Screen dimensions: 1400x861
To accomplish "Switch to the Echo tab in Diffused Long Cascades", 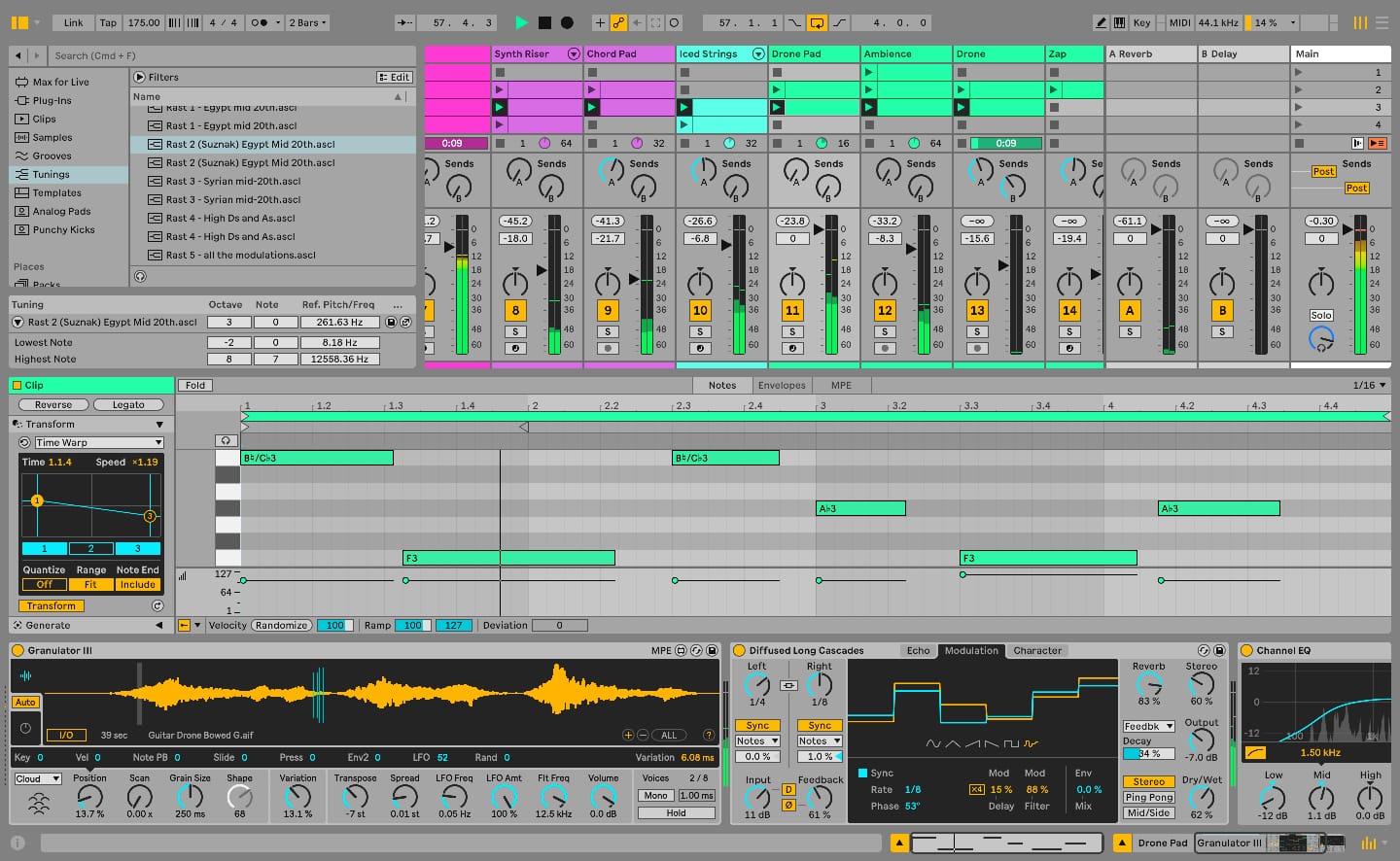I will 918,650.
